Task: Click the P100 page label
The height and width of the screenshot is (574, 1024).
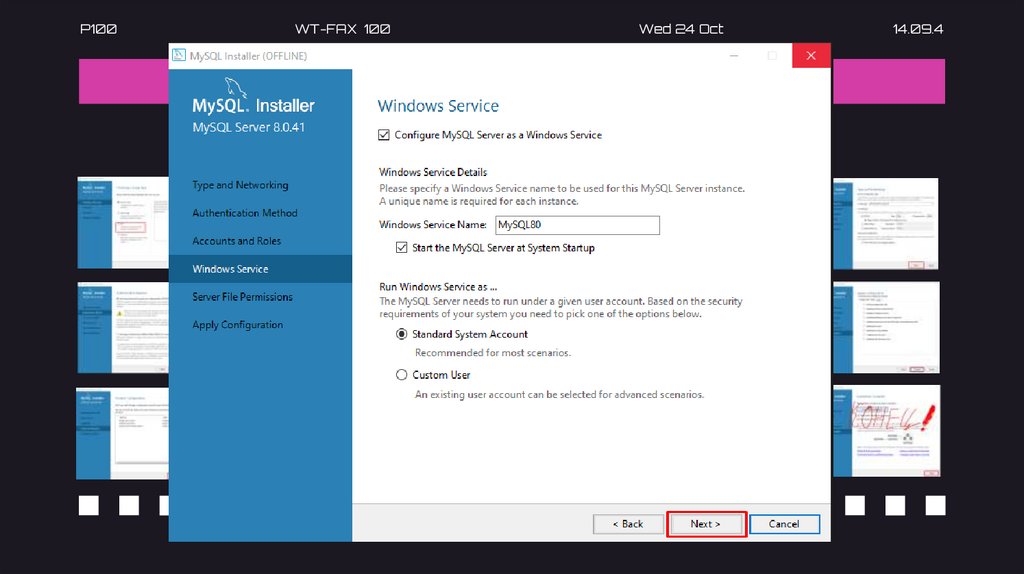Action: 98,29
